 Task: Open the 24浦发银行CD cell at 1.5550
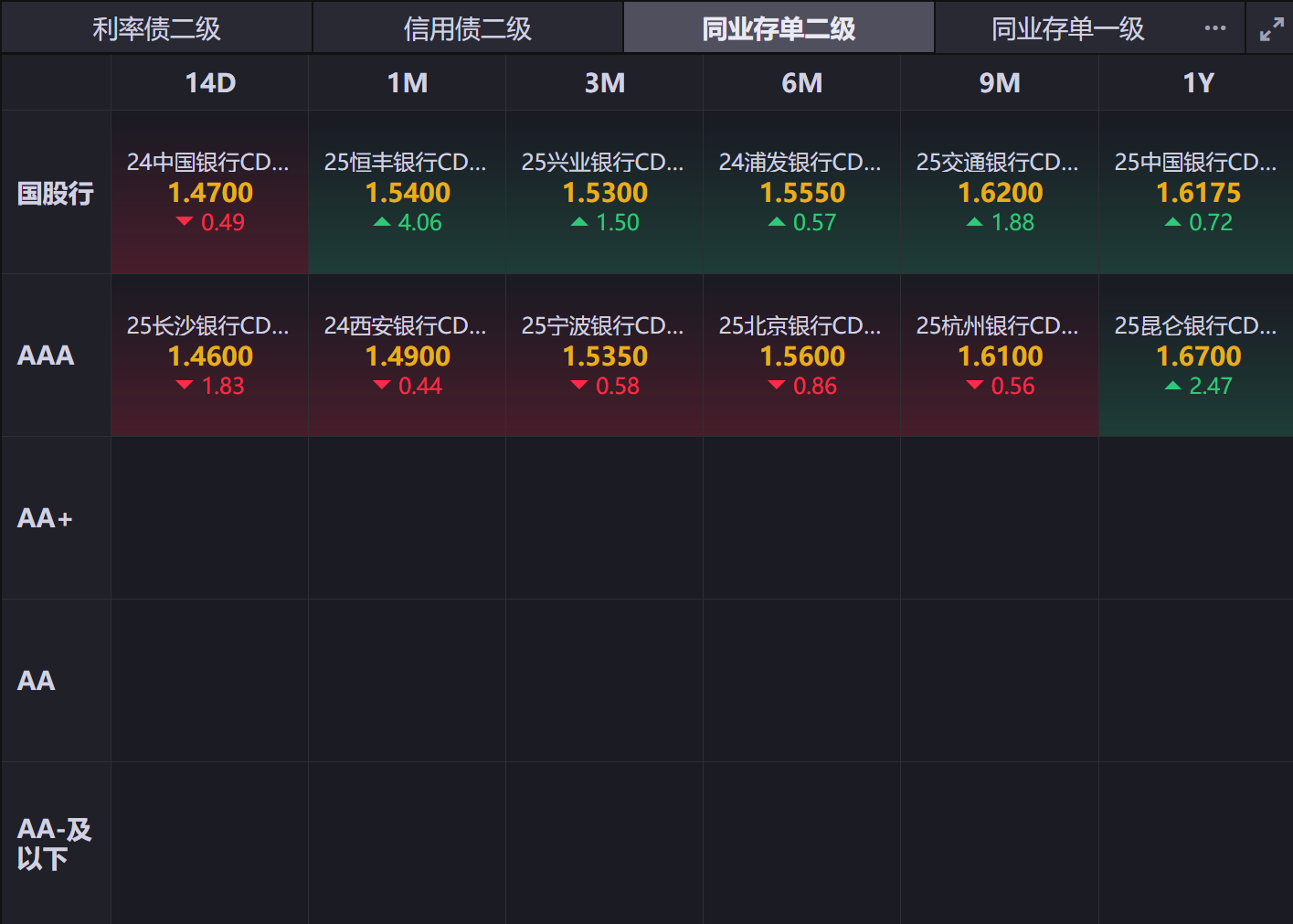pyautogui.click(x=802, y=193)
